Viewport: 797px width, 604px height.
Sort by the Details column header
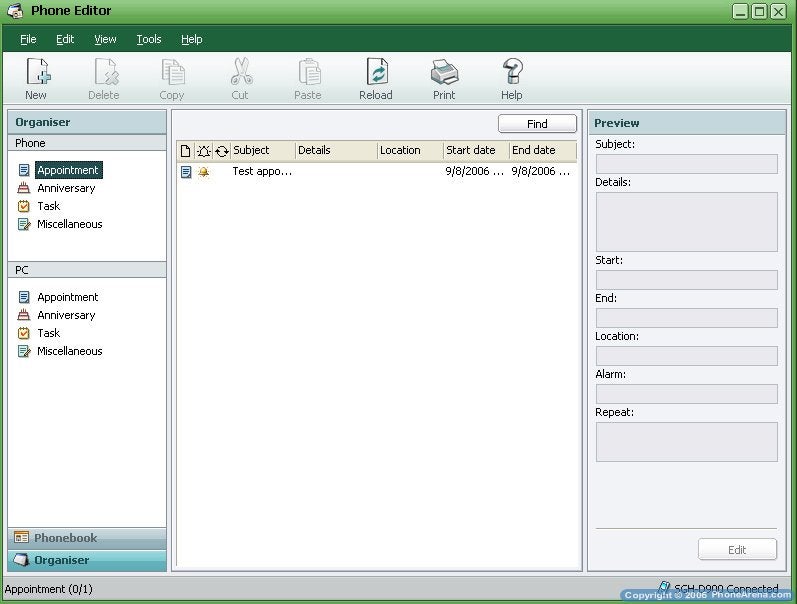[336, 150]
